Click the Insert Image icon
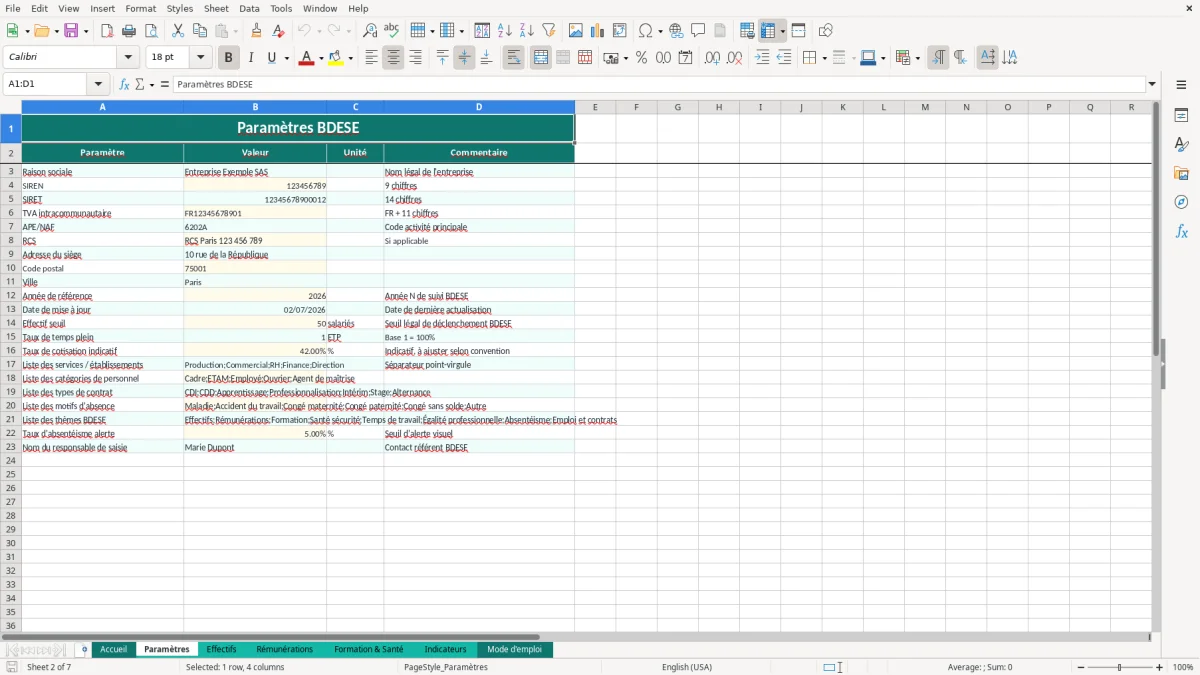This screenshot has height=675, width=1200. [x=576, y=31]
